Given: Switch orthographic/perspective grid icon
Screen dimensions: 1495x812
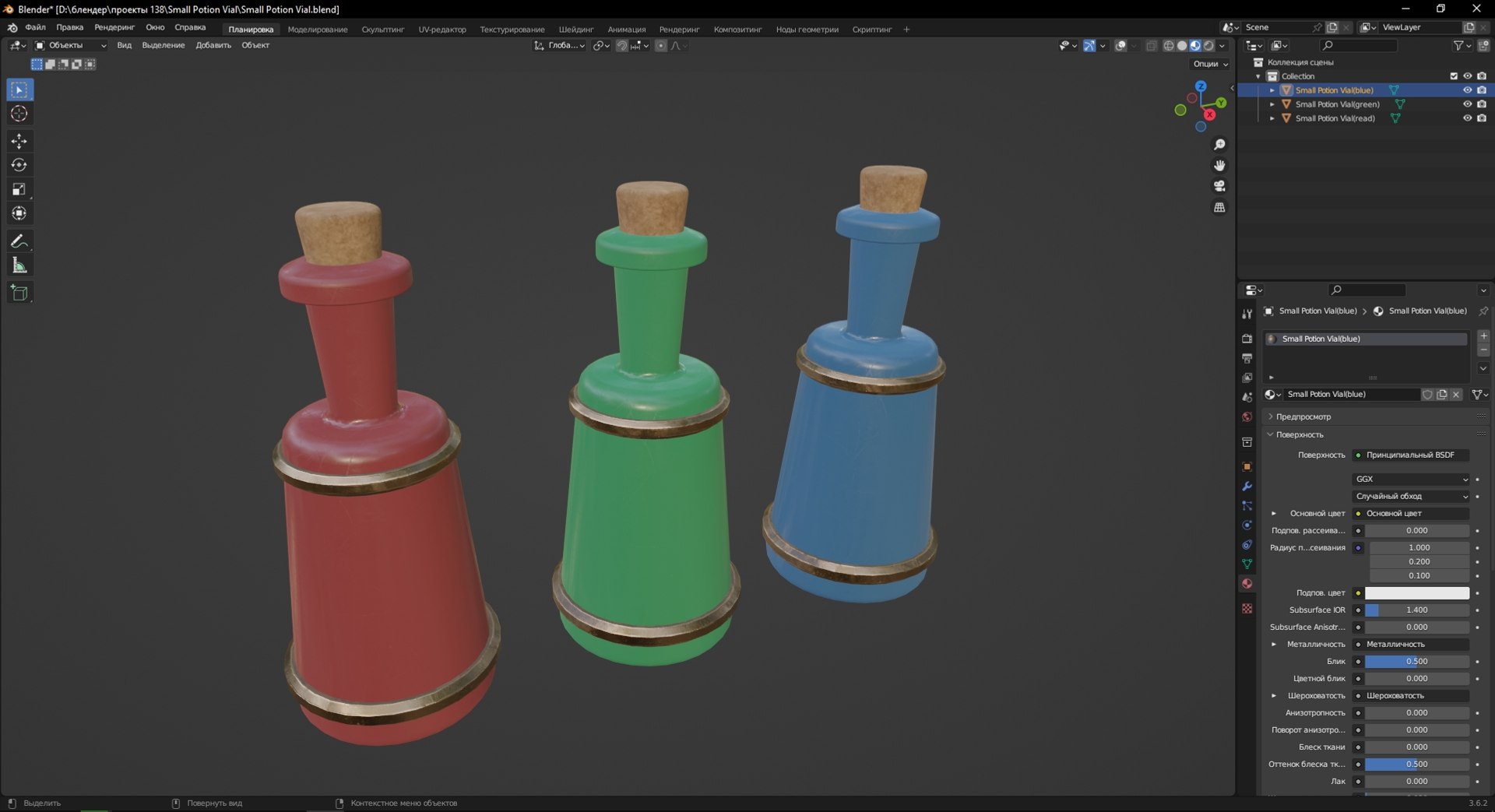Looking at the screenshot, I should 1219,207.
